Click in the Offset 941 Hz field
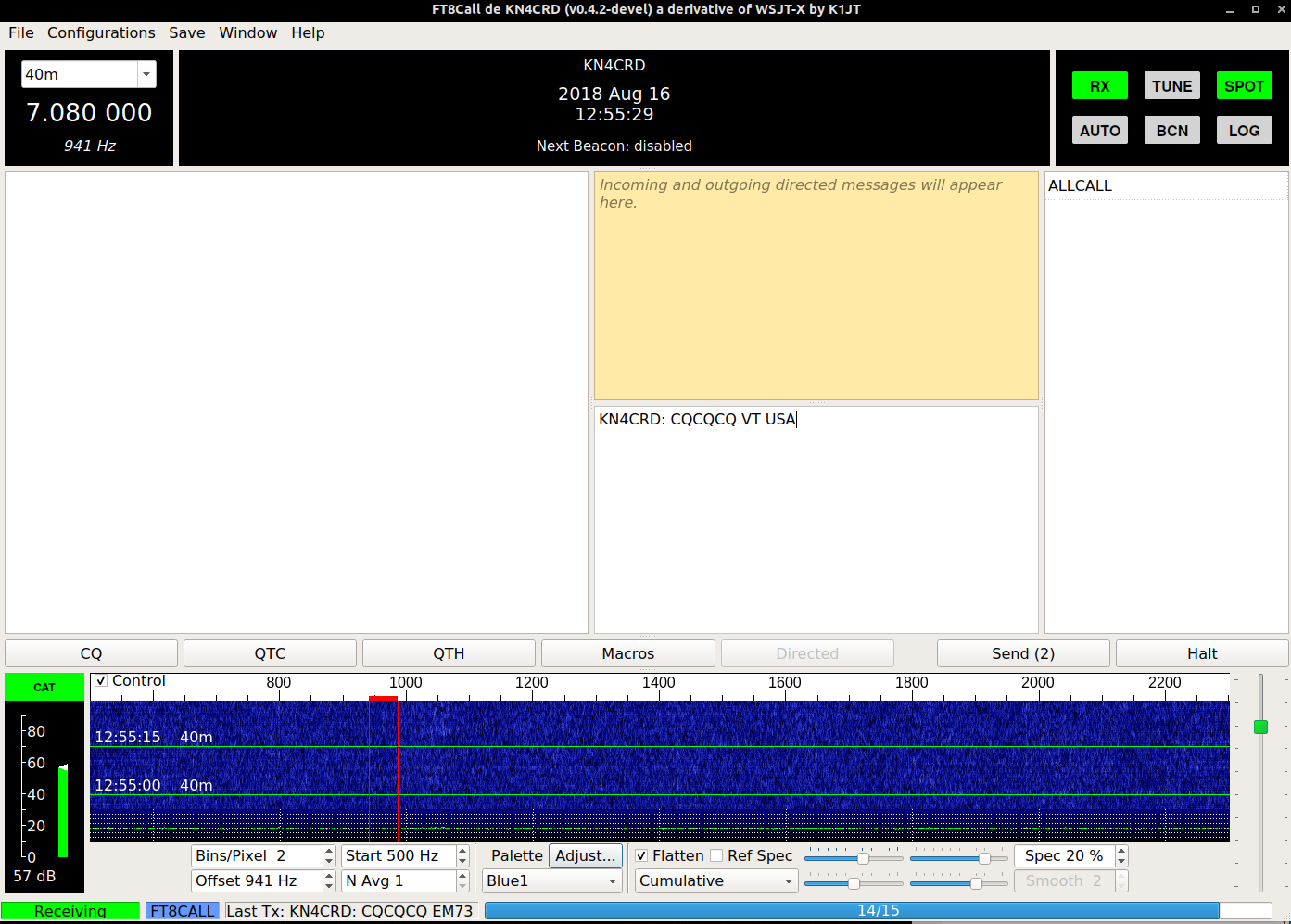This screenshot has height=924, width=1291. 258,880
